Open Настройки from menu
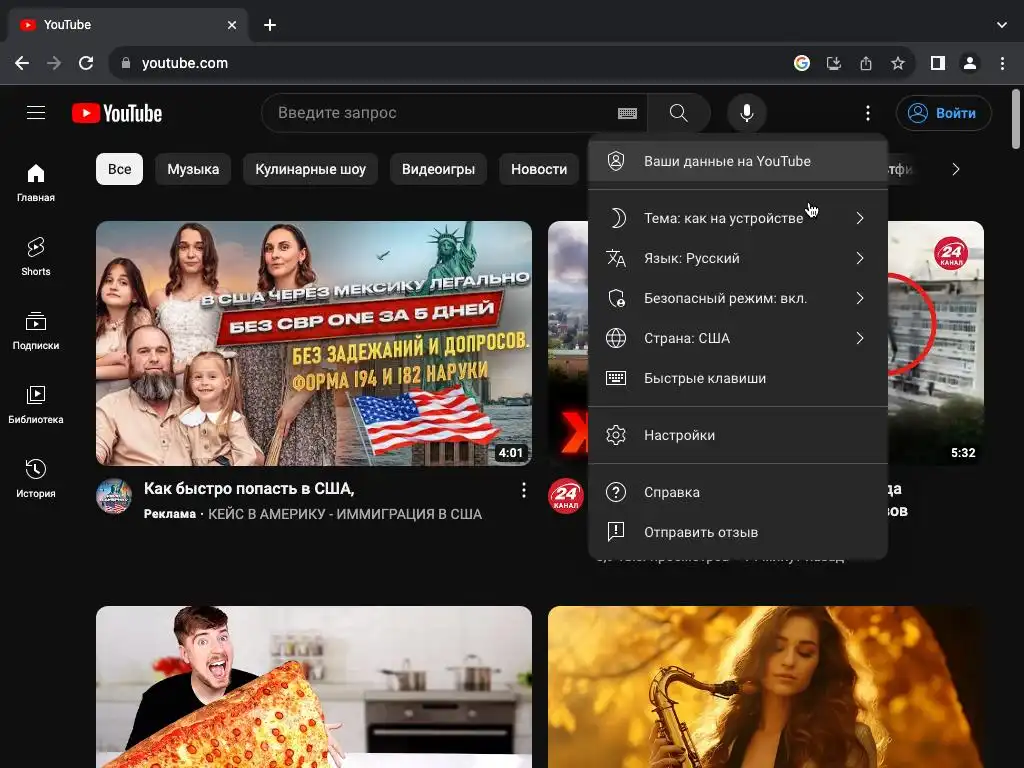 pos(738,435)
